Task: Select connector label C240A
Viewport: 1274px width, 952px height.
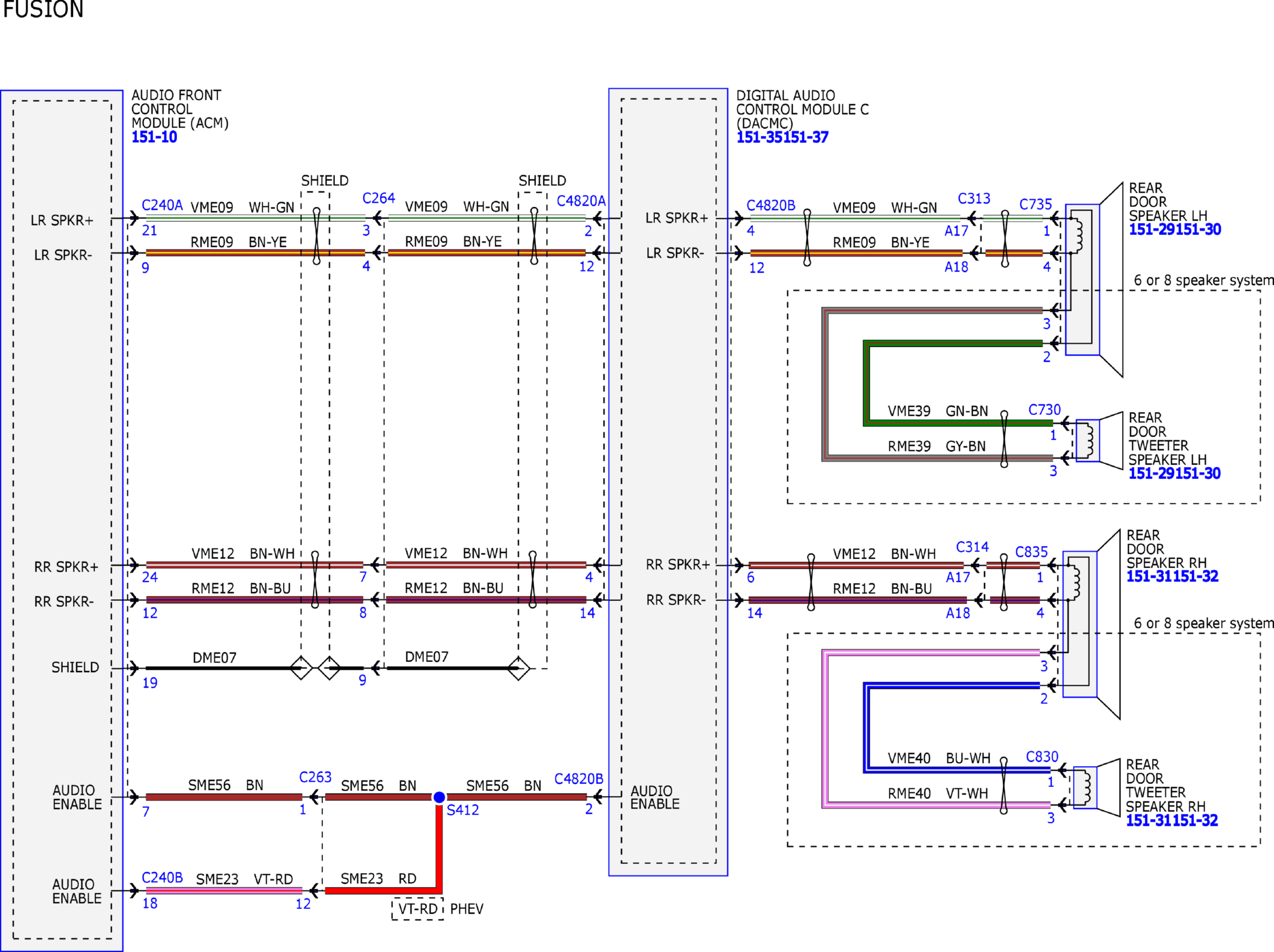Action: coord(162,206)
